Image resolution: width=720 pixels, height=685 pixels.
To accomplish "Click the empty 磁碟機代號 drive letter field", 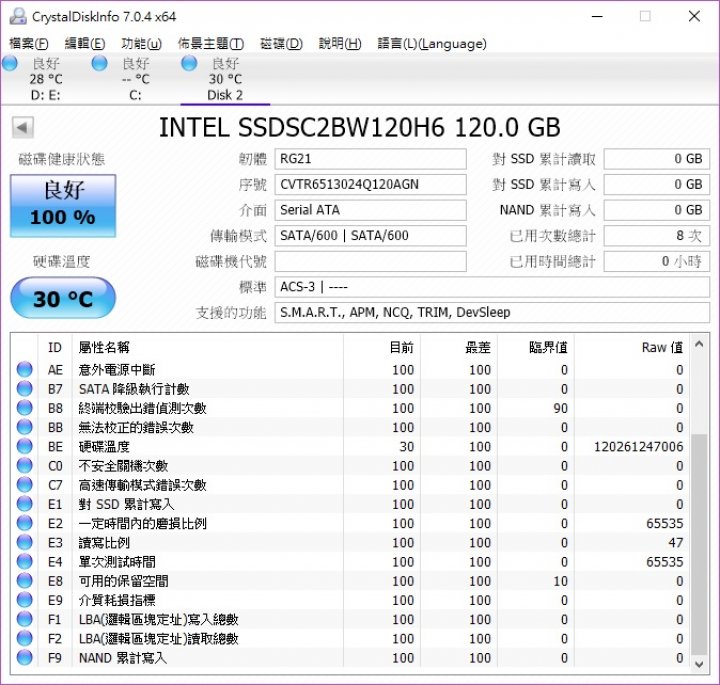I will pyautogui.click(x=371, y=262).
